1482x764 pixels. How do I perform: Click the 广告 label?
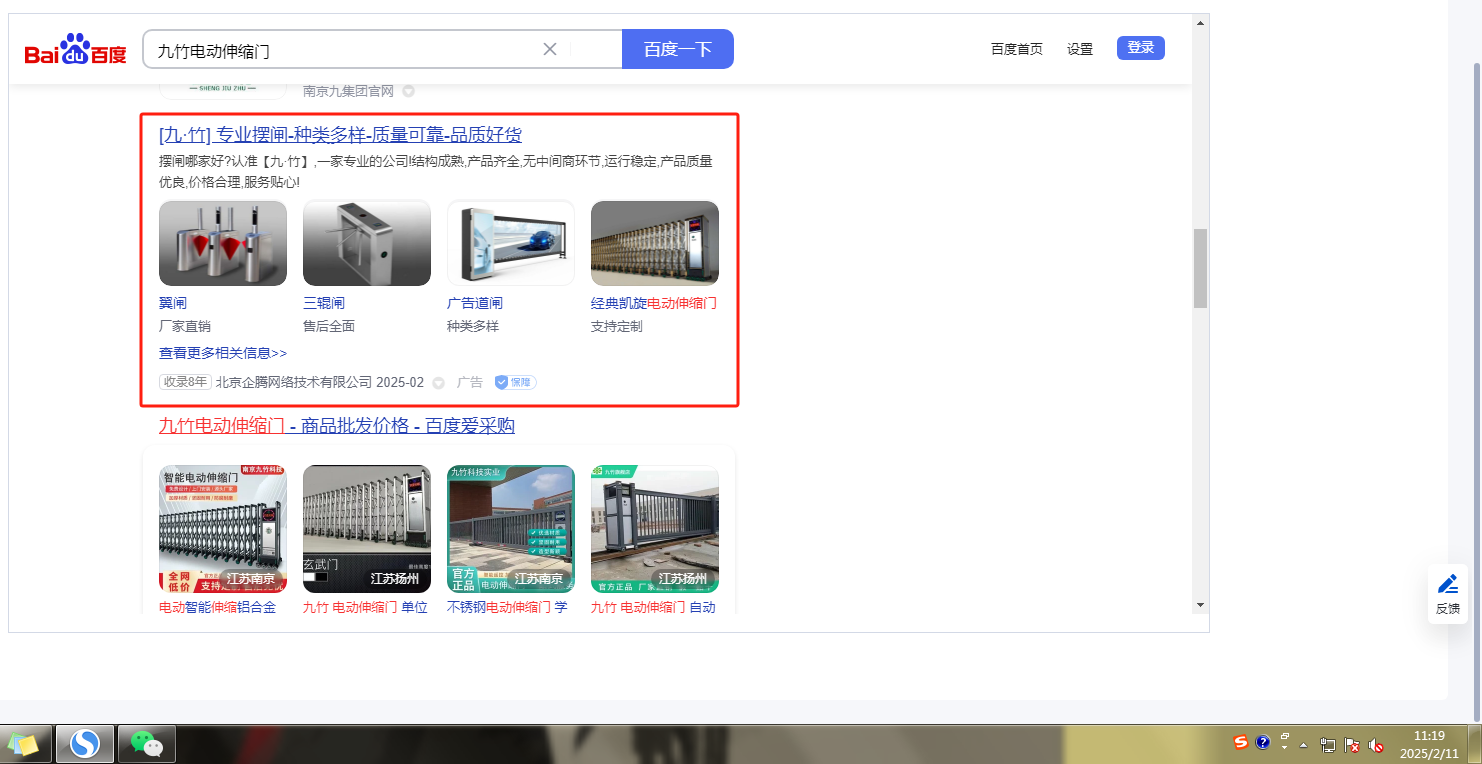[470, 382]
